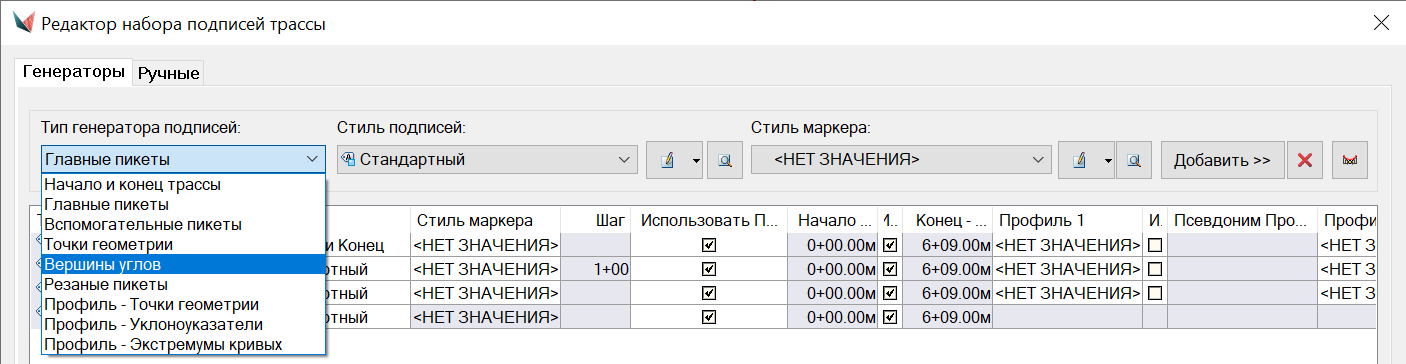Screen dimensions: 1406x364
Task: Uncheck Использовать checkbox in first table row
Action: (709, 244)
